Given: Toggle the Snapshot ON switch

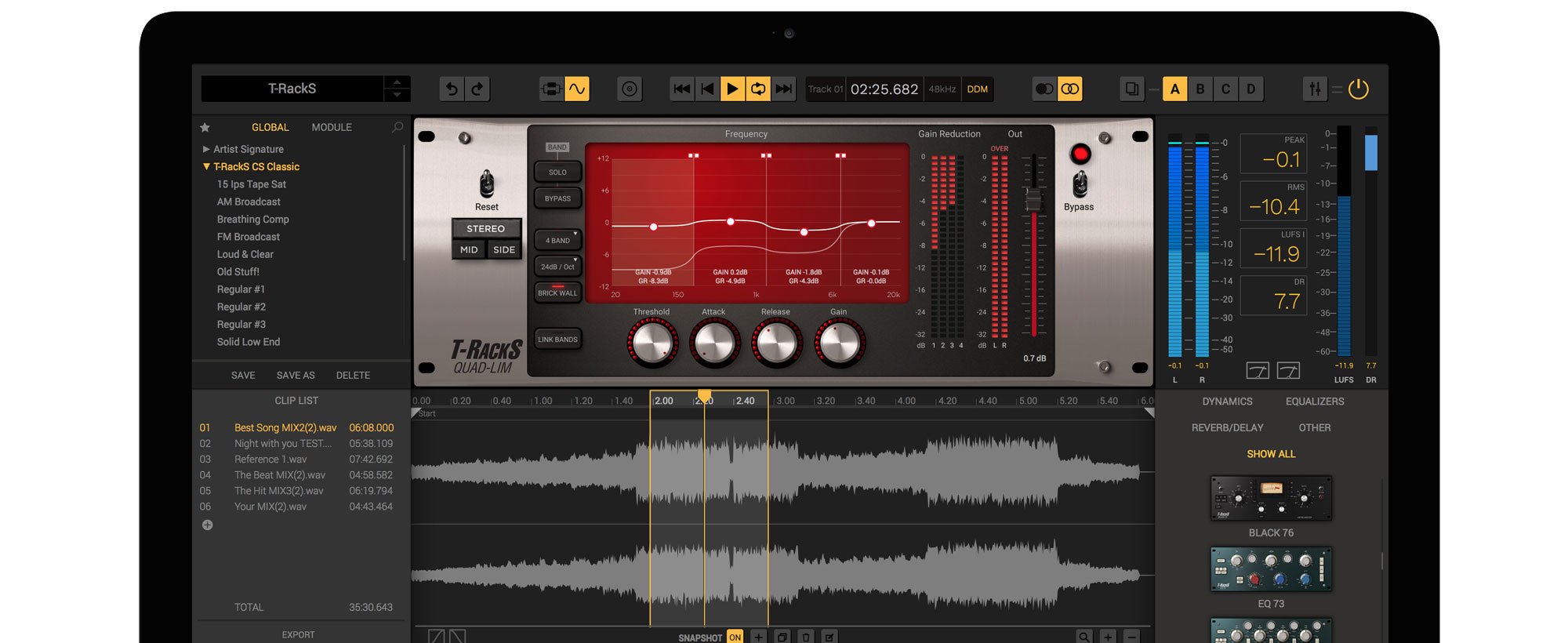Looking at the screenshot, I should pyautogui.click(x=735, y=638).
